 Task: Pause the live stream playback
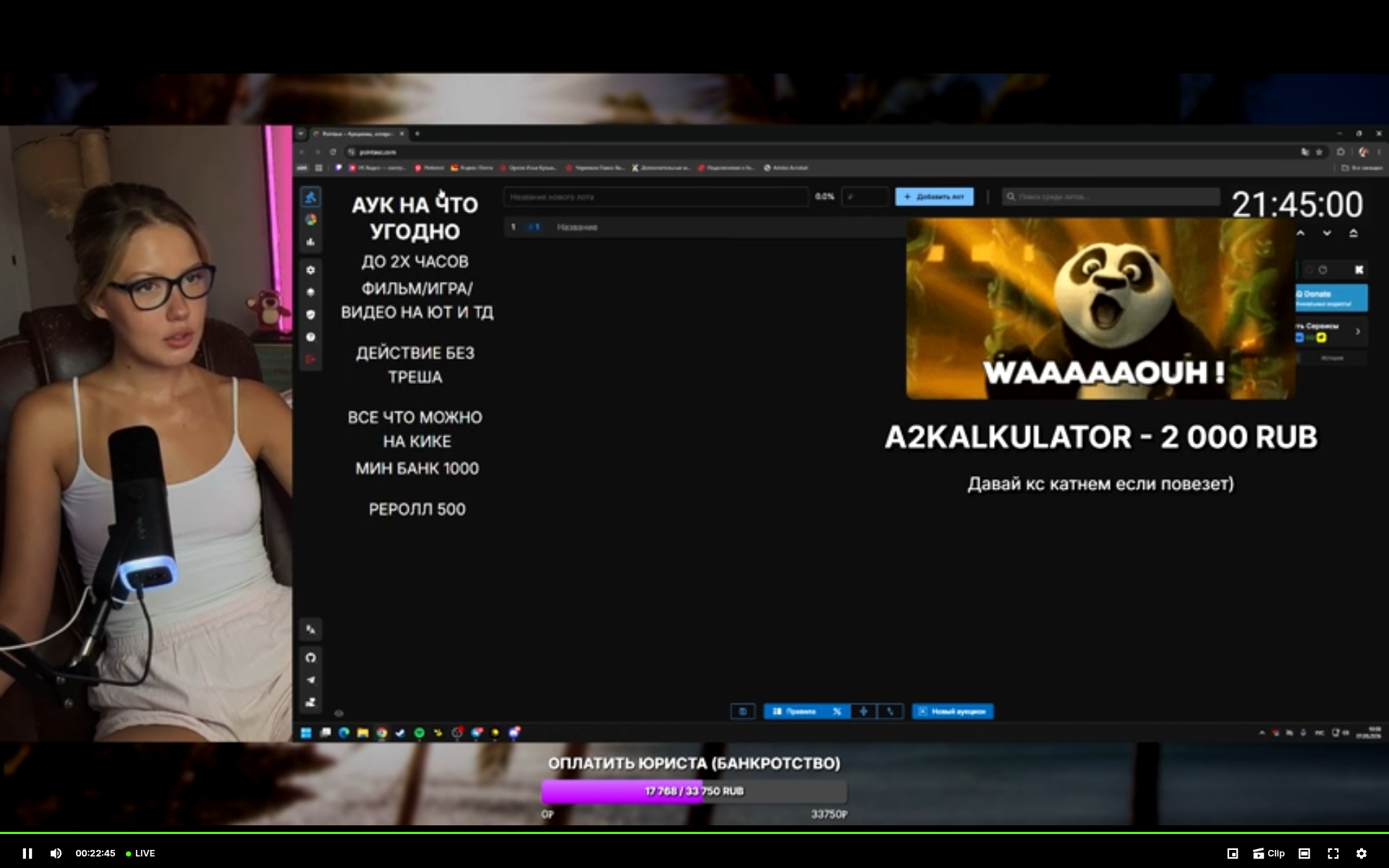tap(27, 854)
